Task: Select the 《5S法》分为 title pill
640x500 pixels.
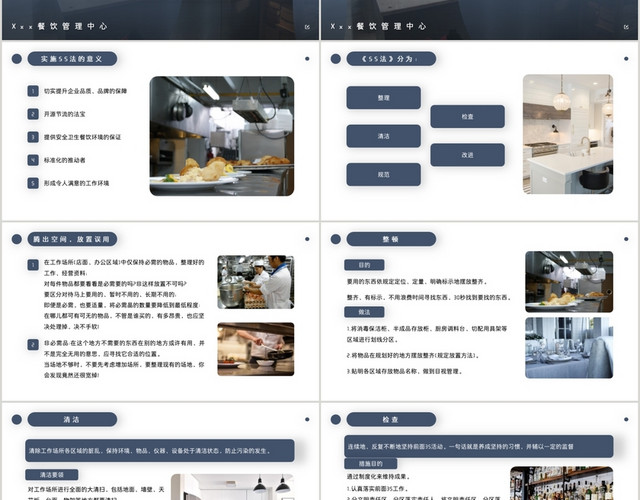Action: tap(391, 59)
